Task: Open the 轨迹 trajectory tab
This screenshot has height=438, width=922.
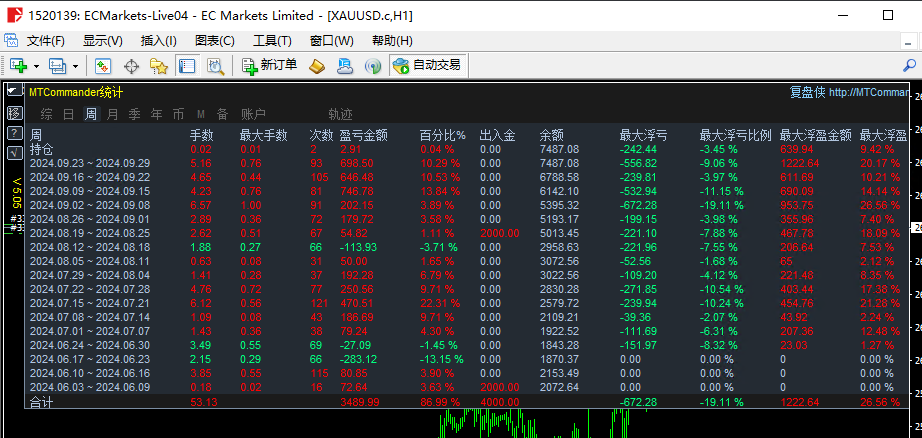Action: [x=340, y=114]
